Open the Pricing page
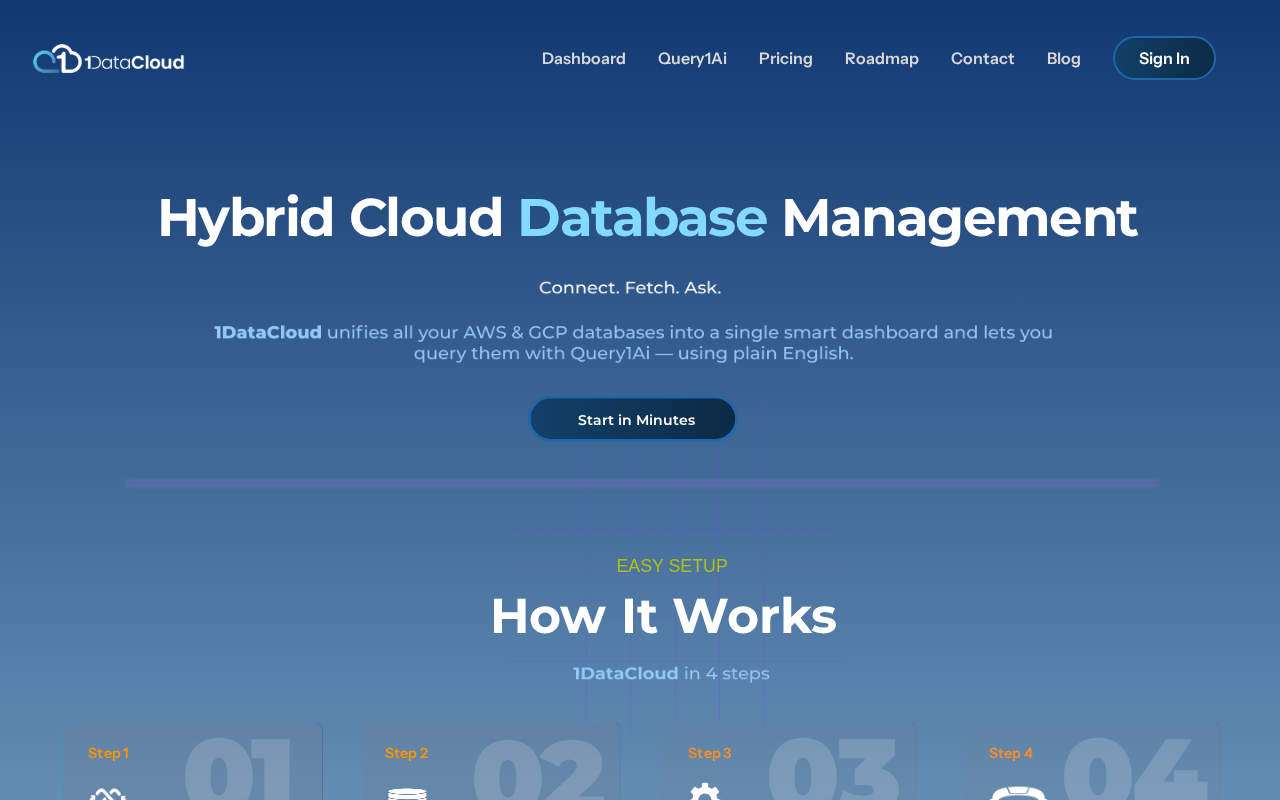 (785, 59)
